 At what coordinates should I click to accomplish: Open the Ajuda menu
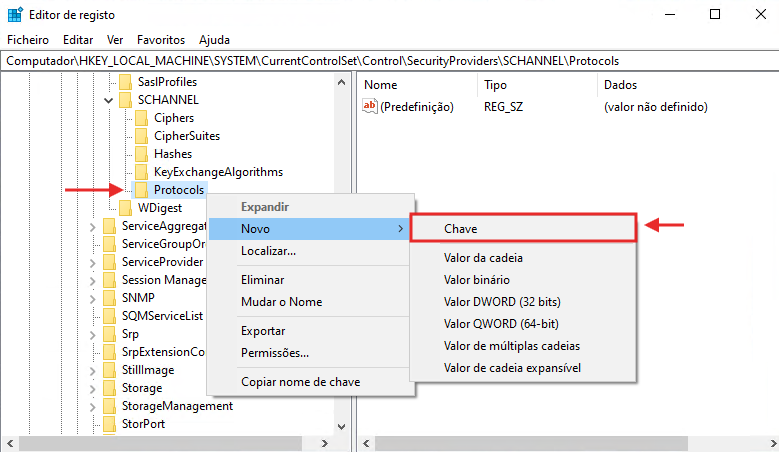(x=214, y=40)
